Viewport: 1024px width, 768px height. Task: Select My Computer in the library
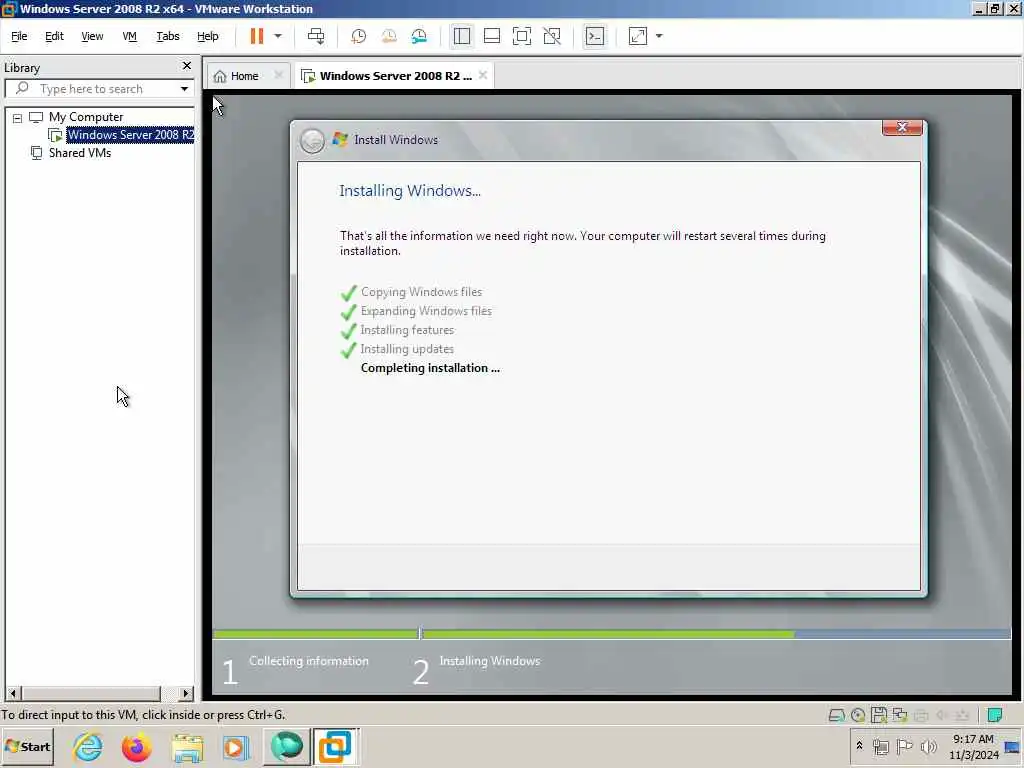point(86,117)
